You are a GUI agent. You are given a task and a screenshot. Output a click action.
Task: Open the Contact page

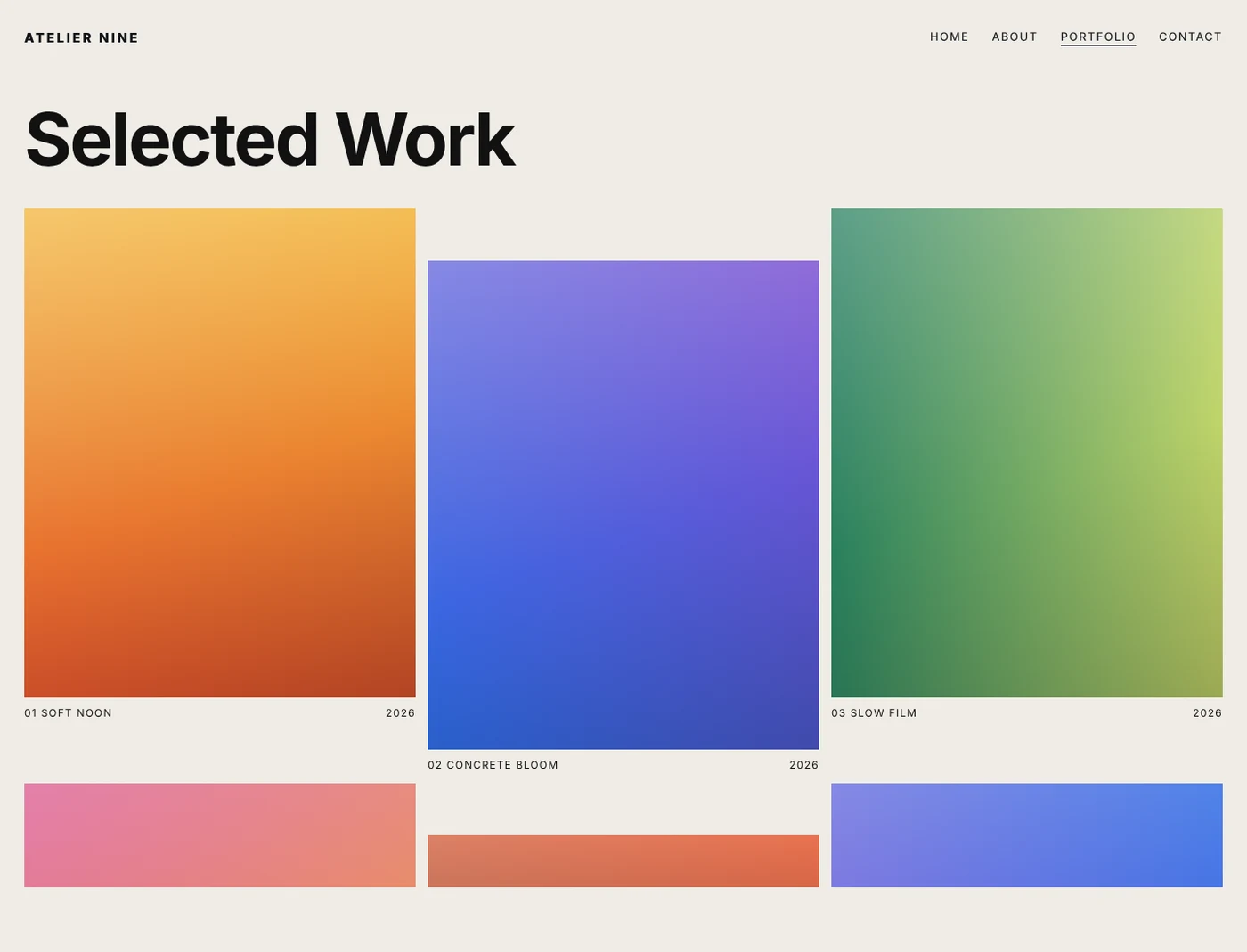click(1190, 37)
